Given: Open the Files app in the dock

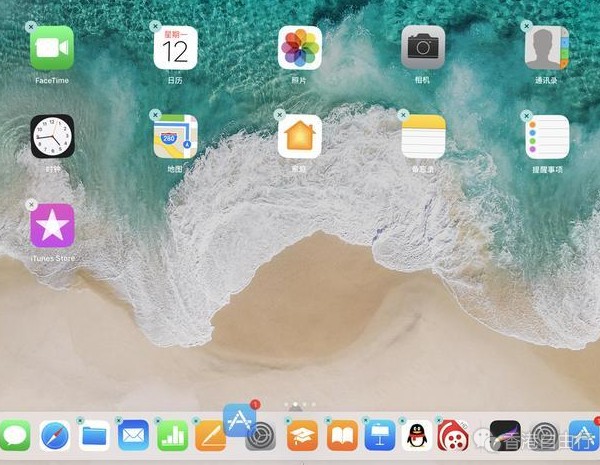Looking at the screenshot, I should [94, 435].
